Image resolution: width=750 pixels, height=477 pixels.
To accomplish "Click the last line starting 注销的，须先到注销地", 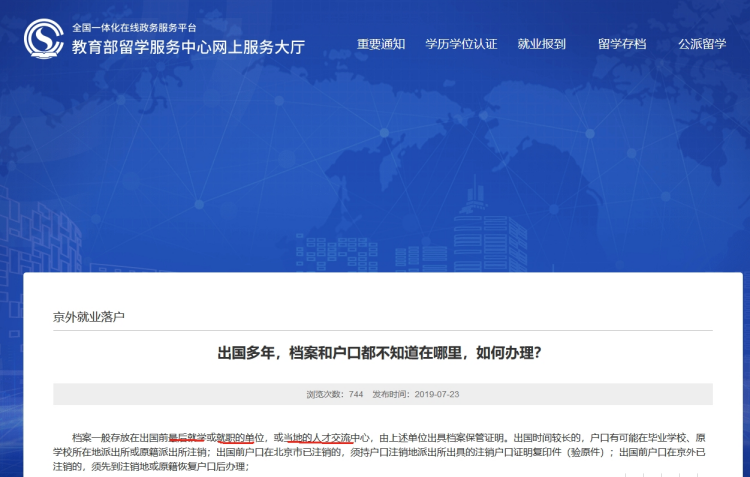I will [x=151, y=466].
